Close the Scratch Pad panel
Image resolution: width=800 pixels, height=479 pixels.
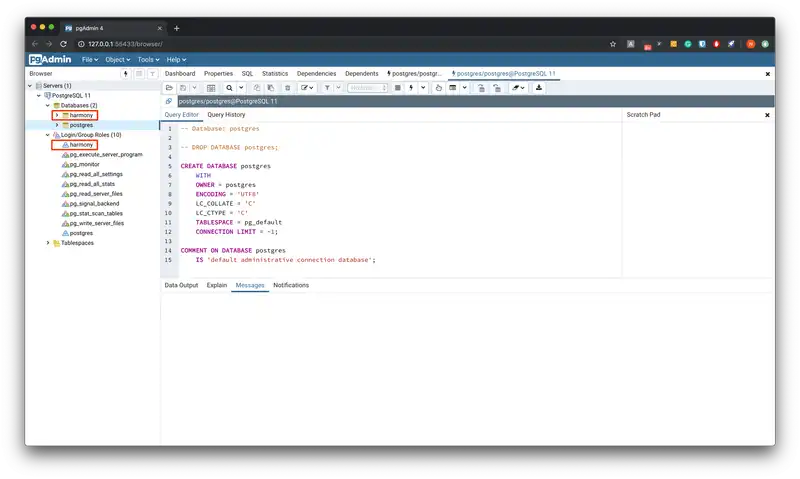(x=767, y=115)
